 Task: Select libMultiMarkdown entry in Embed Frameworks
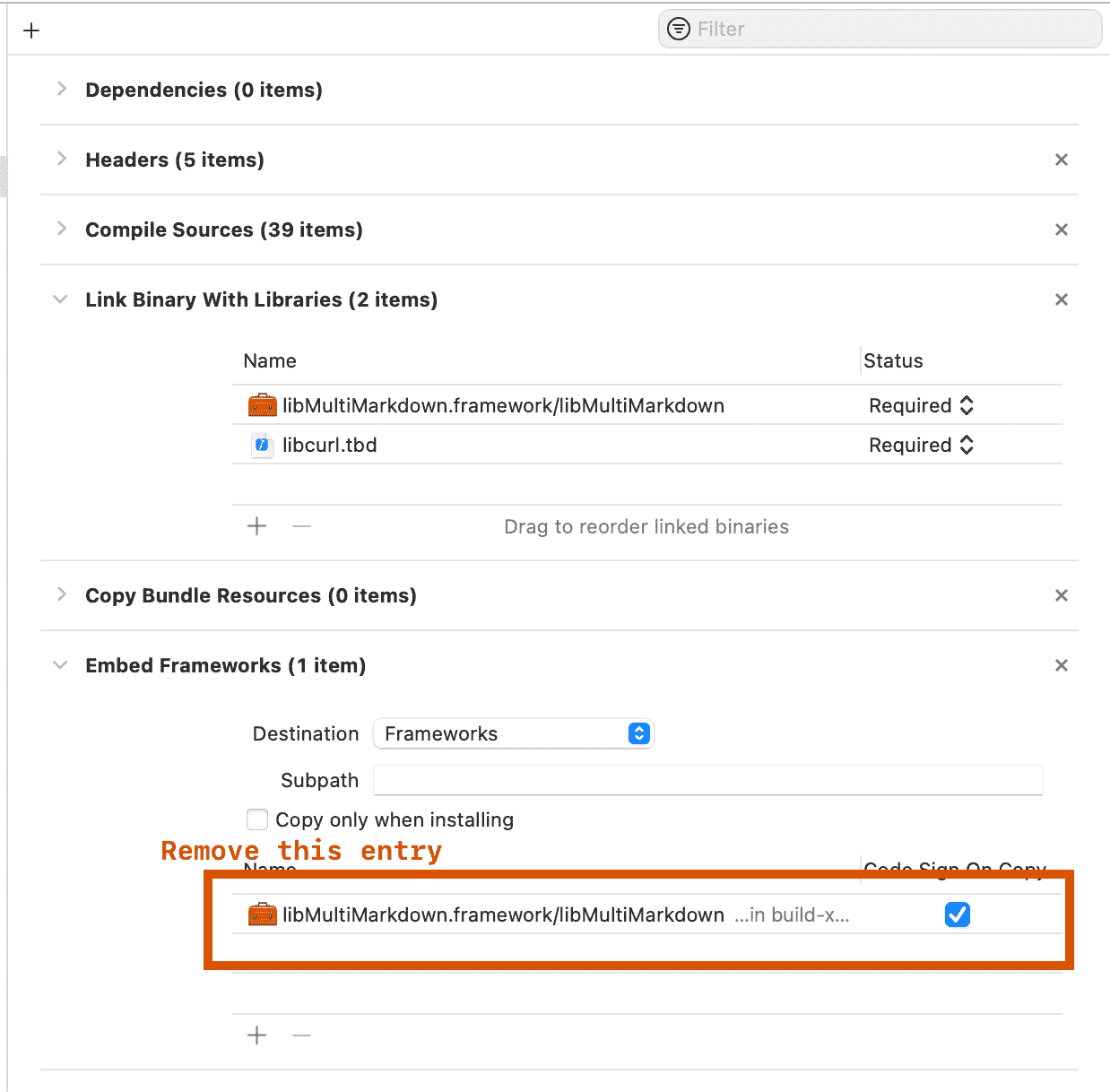click(x=502, y=914)
